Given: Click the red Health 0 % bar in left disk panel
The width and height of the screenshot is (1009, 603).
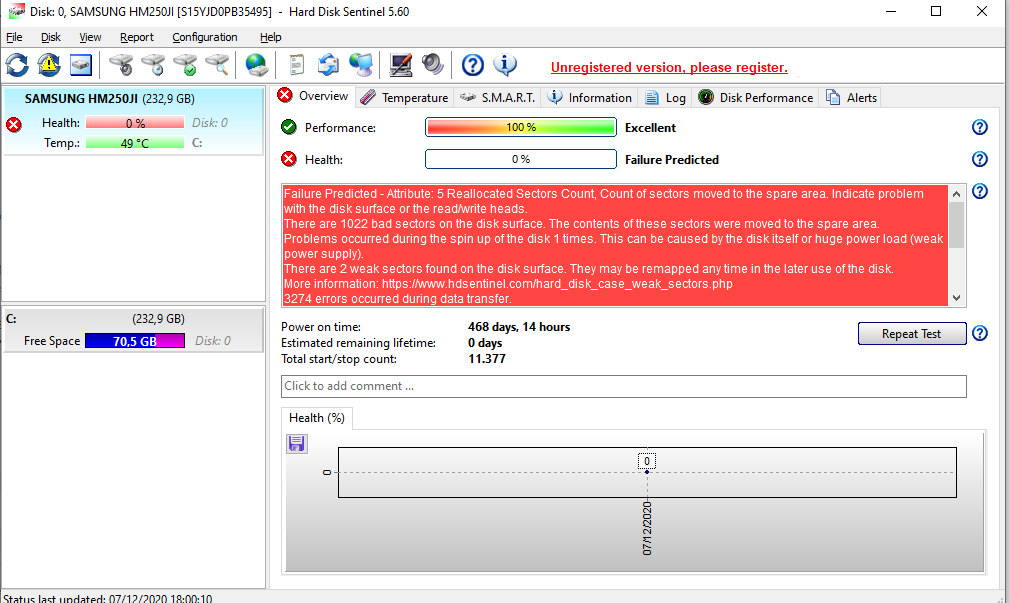Looking at the screenshot, I should click(x=134, y=123).
